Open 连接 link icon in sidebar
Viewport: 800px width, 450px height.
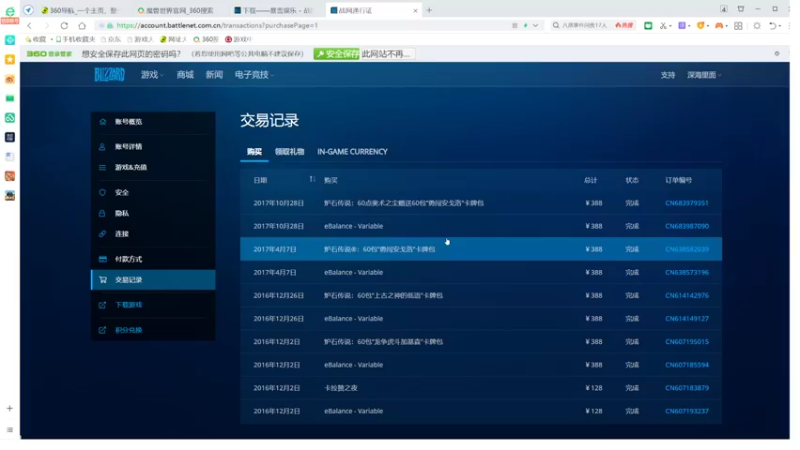pos(102,234)
